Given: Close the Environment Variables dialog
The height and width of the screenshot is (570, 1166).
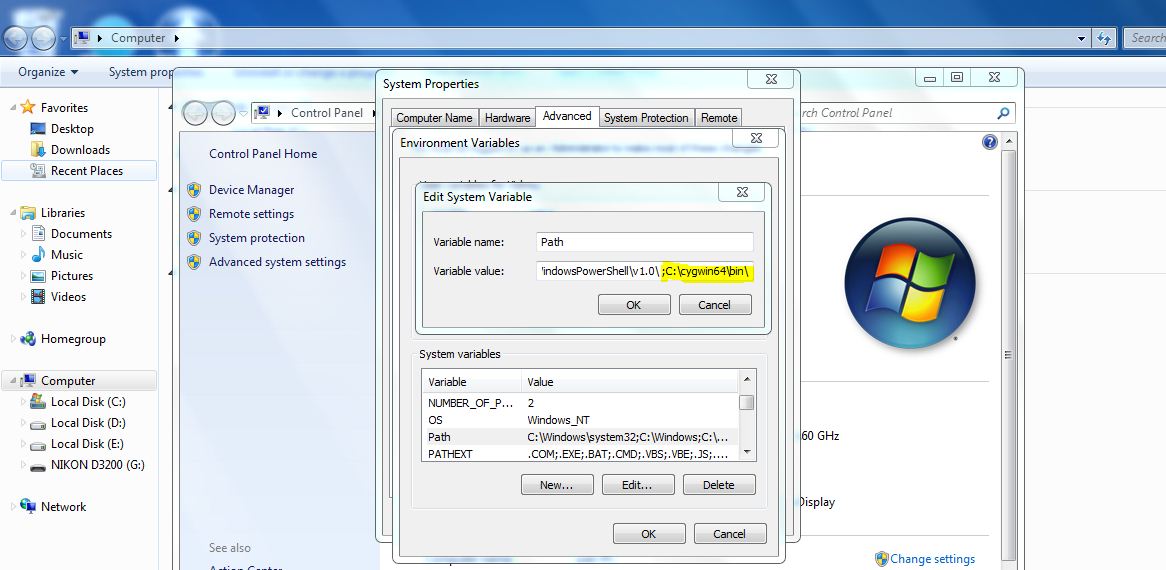Looking at the screenshot, I should pos(756,138).
